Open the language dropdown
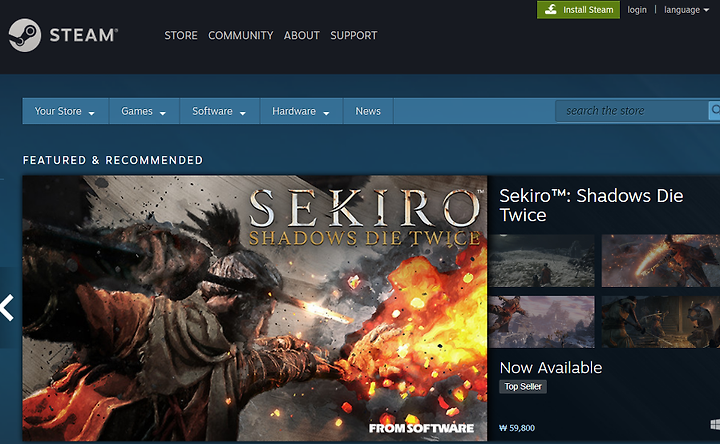 (686, 10)
